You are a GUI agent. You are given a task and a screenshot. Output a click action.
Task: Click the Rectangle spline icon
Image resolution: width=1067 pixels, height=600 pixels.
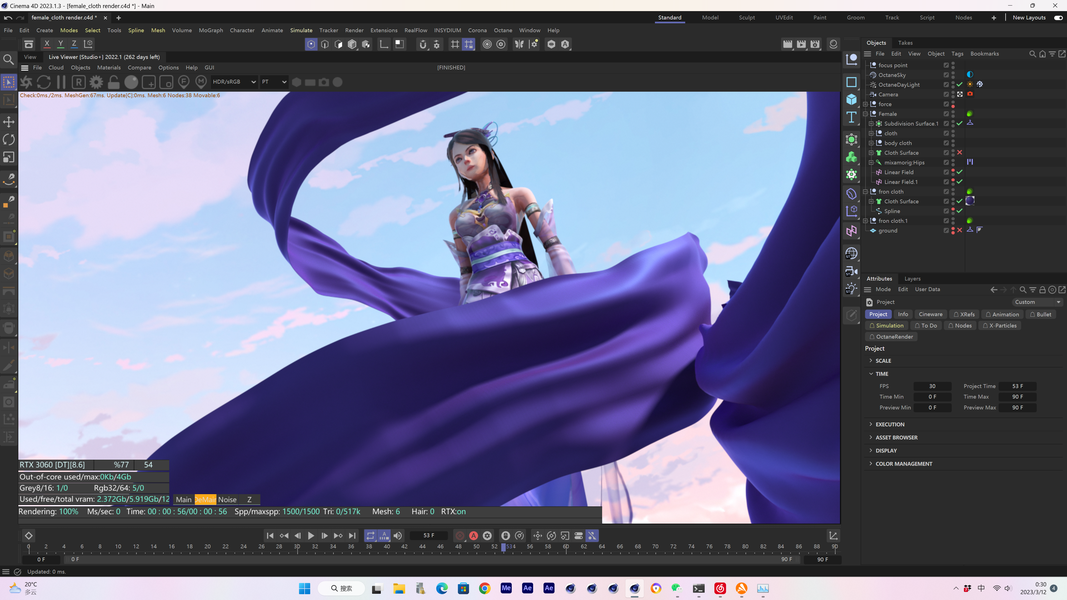[851, 82]
